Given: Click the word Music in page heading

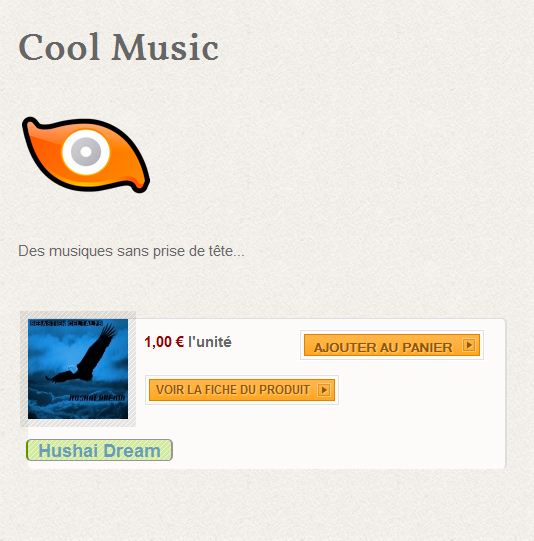Looking at the screenshot, I should click(165, 47).
